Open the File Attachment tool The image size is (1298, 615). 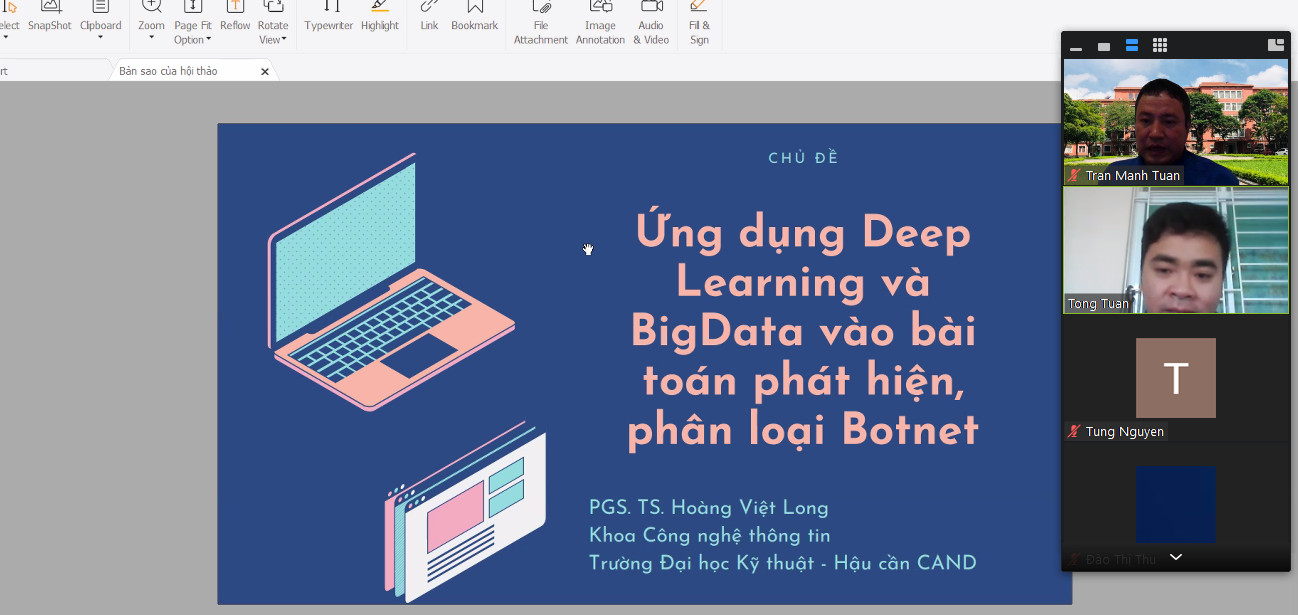tap(541, 22)
